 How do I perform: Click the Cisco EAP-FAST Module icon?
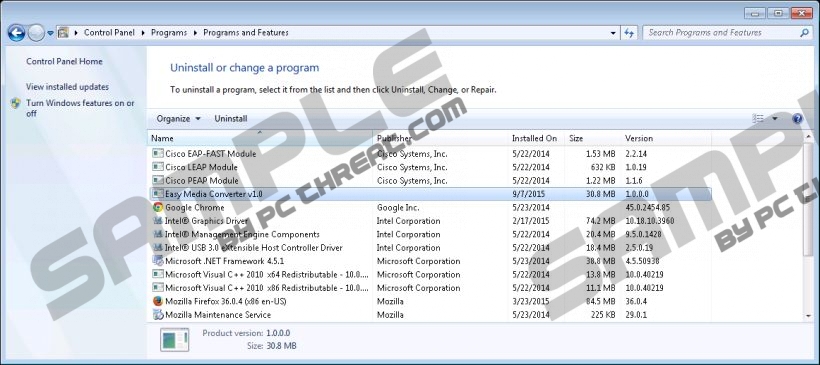157,153
